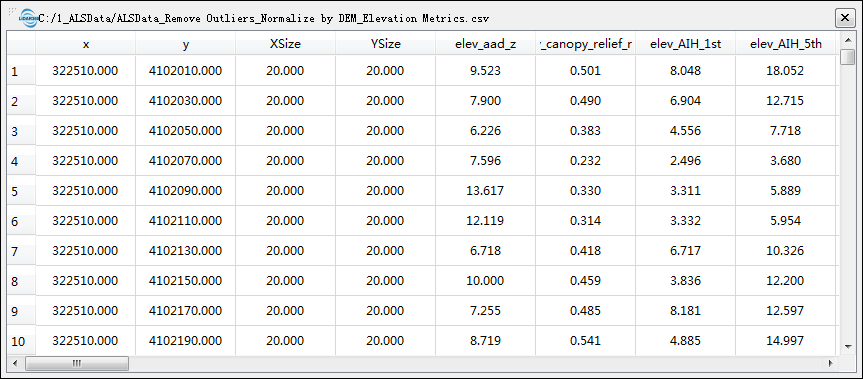The width and height of the screenshot is (863, 379).
Task: Click the LiDAR360 logo icon in title bar
Action: pyautogui.click(x=28, y=18)
